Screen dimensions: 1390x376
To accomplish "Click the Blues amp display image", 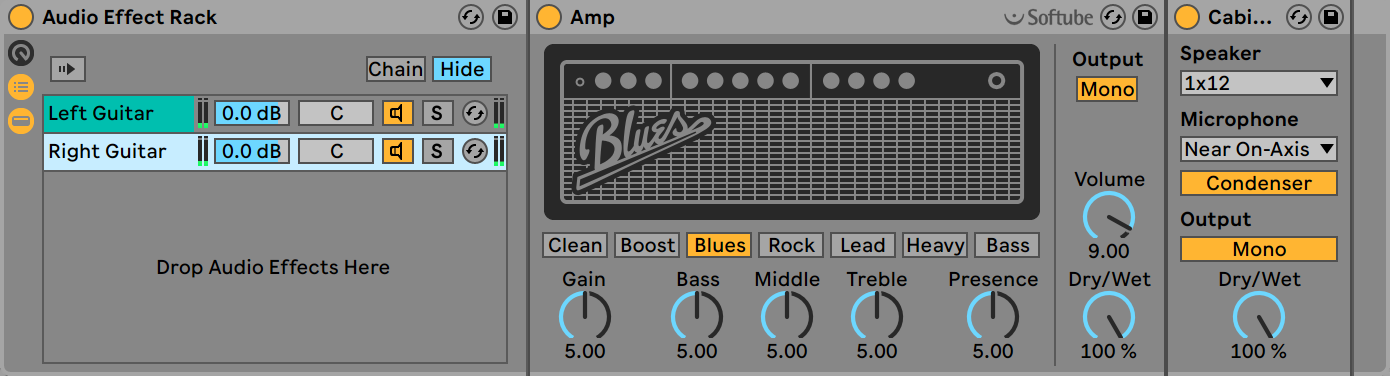I will pyautogui.click(x=792, y=131).
